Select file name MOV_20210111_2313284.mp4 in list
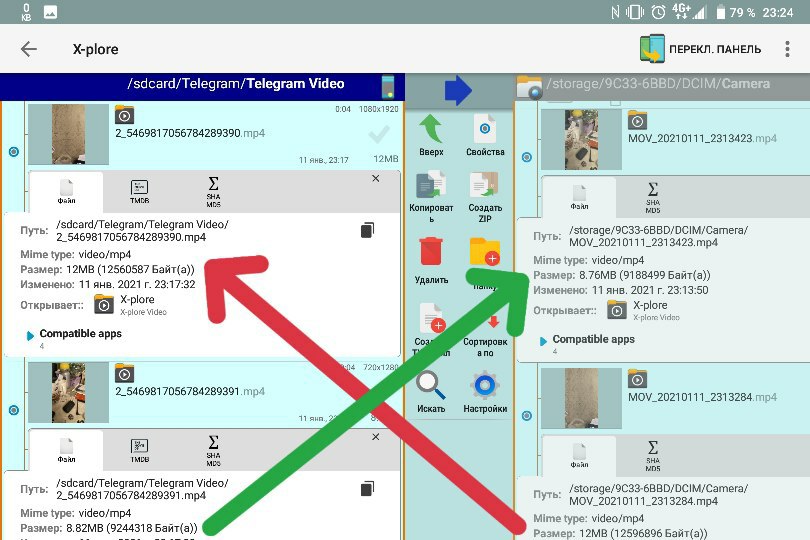The width and height of the screenshot is (810, 540). (702, 397)
